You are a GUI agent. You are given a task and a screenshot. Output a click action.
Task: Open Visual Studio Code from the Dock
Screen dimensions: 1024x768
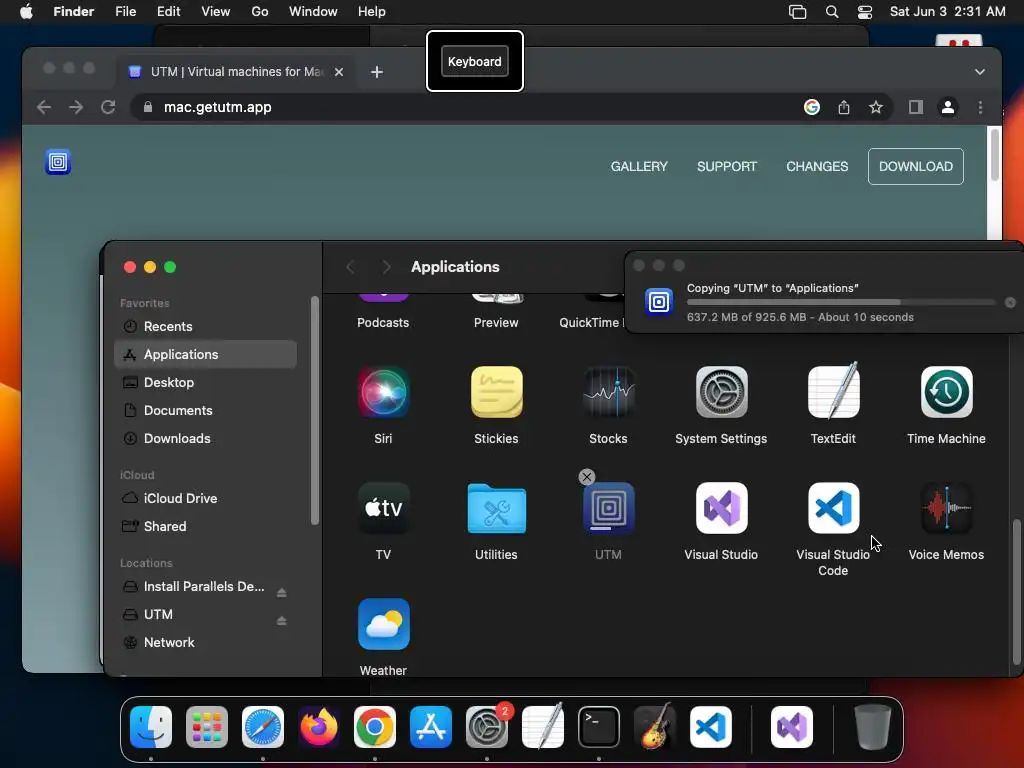(711, 727)
